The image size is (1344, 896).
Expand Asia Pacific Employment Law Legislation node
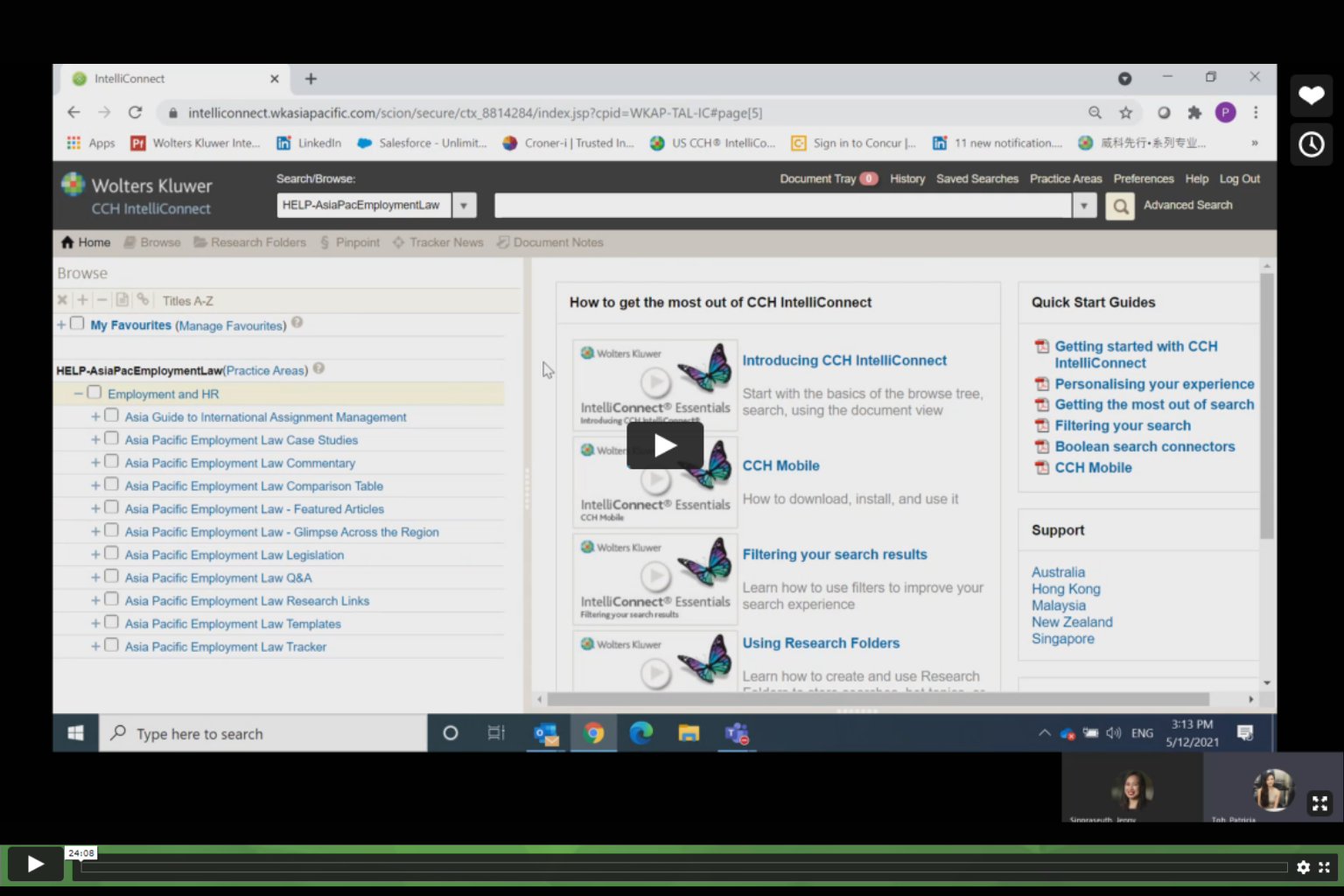(95, 555)
